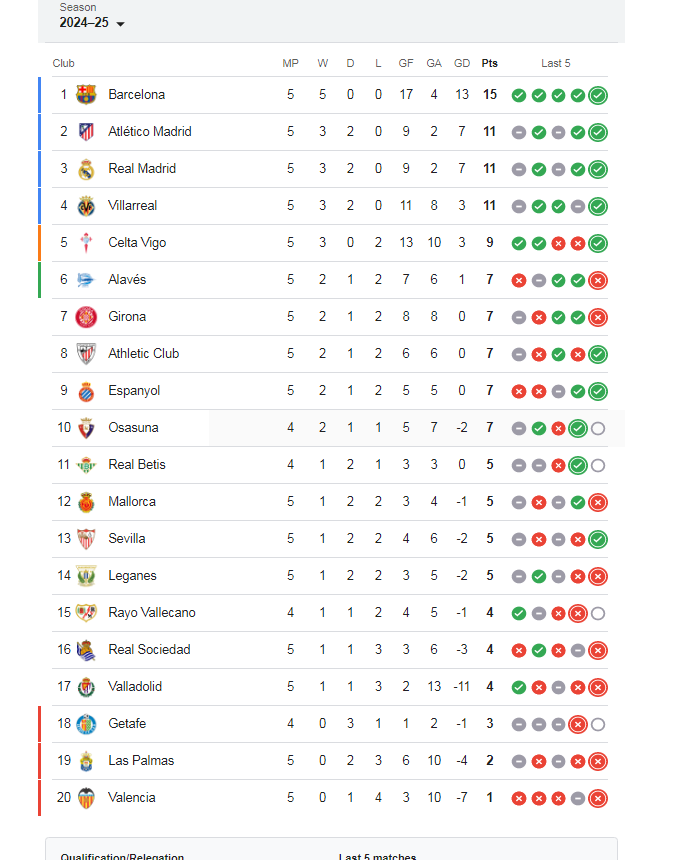Screen dimensions: 673x860
Task: Click Osasuna's upcoming match empty circle
Action: (x=598, y=429)
